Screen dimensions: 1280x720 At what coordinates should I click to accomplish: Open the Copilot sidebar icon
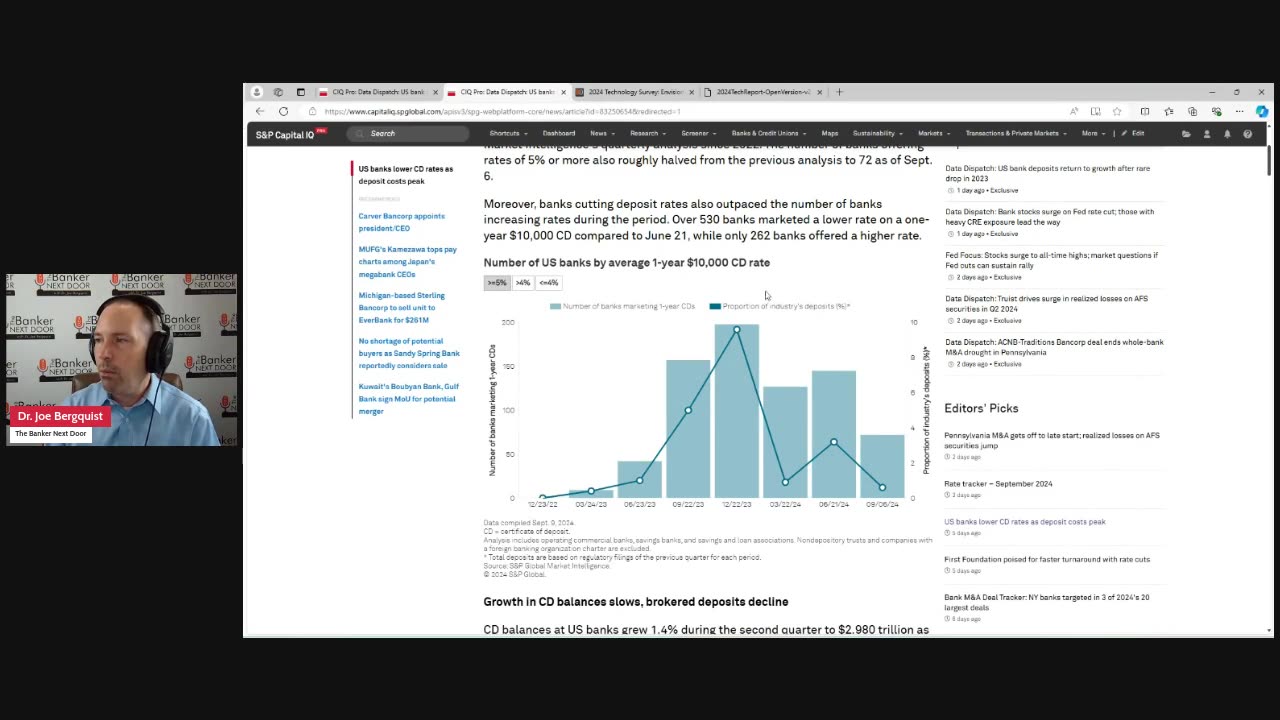1262,111
